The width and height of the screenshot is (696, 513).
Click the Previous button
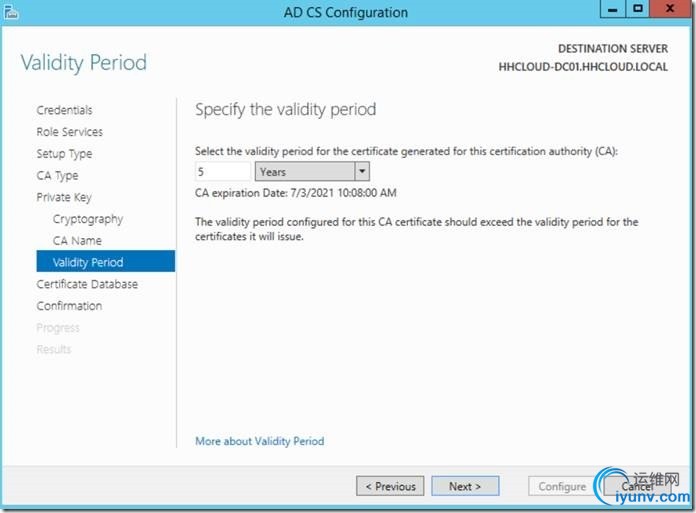[390, 487]
